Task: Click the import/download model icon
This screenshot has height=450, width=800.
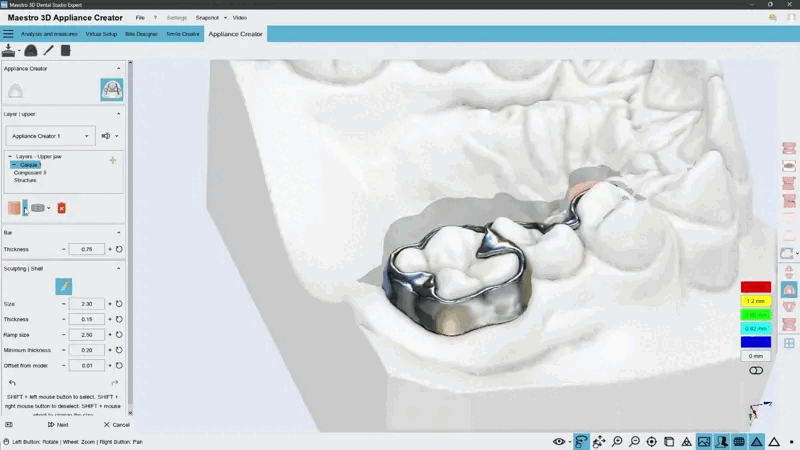Action: [x=8, y=50]
